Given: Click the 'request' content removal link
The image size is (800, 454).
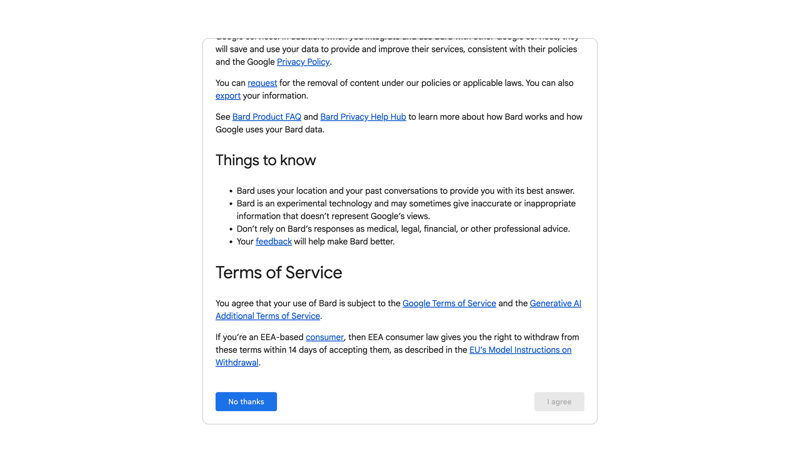Looking at the screenshot, I should 262,83.
